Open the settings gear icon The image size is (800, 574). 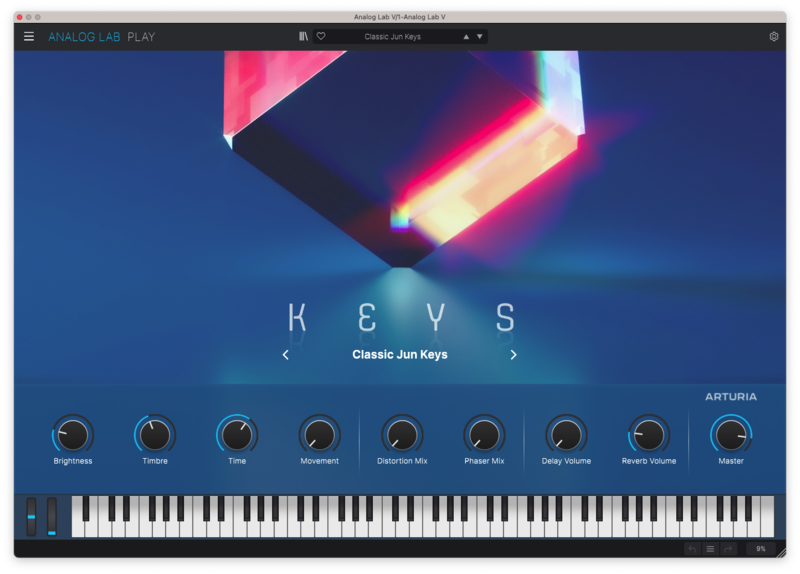coord(773,37)
